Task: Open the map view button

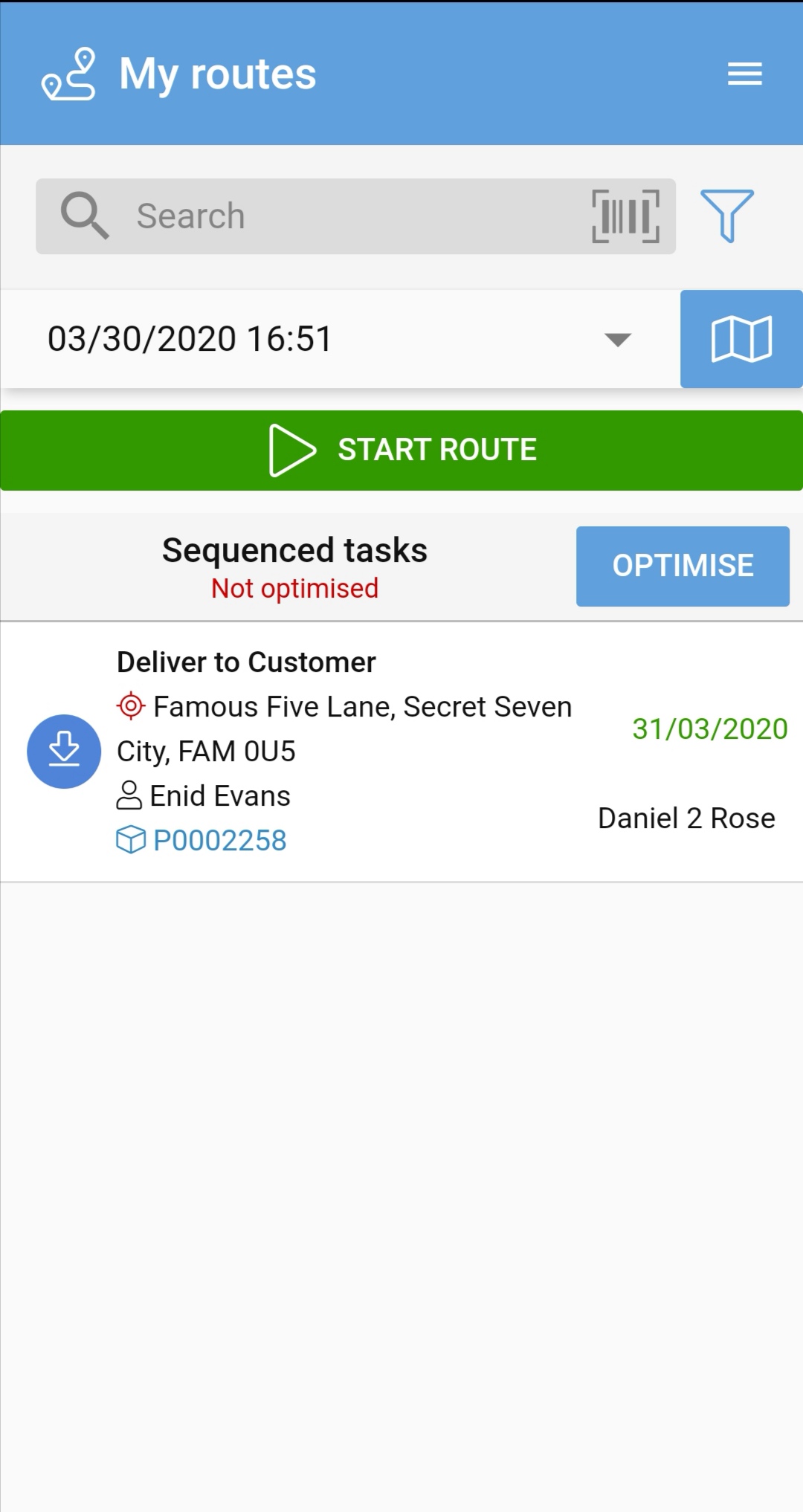Action: (x=741, y=339)
